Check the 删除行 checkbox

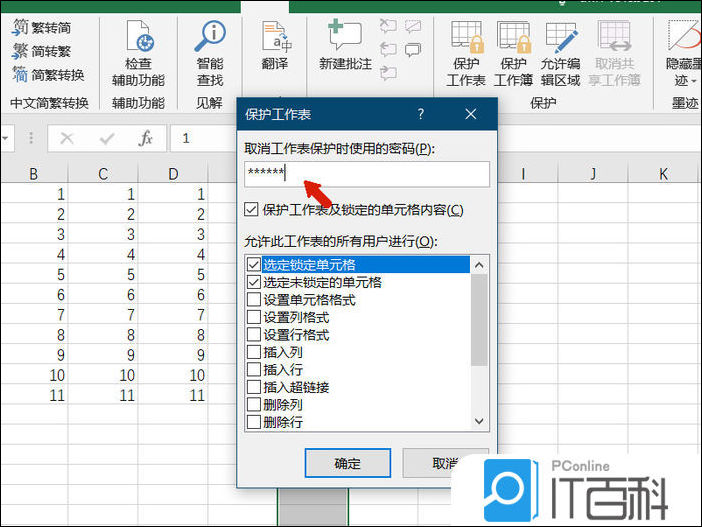(253, 422)
